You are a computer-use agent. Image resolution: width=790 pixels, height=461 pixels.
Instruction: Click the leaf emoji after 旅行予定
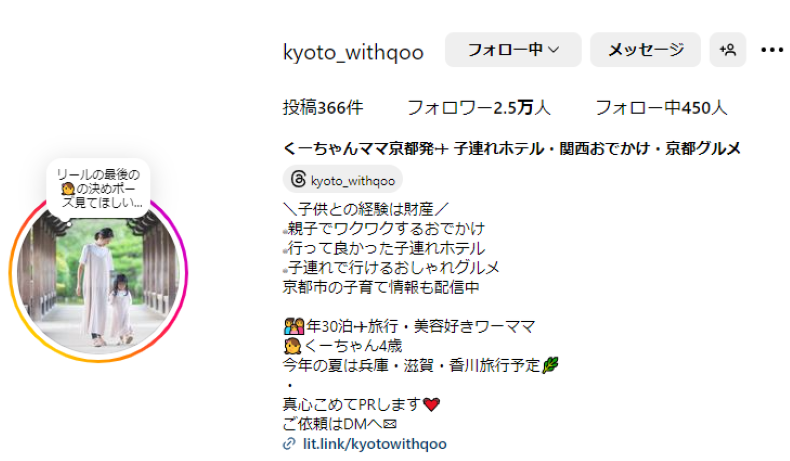pyautogui.click(x=550, y=365)
